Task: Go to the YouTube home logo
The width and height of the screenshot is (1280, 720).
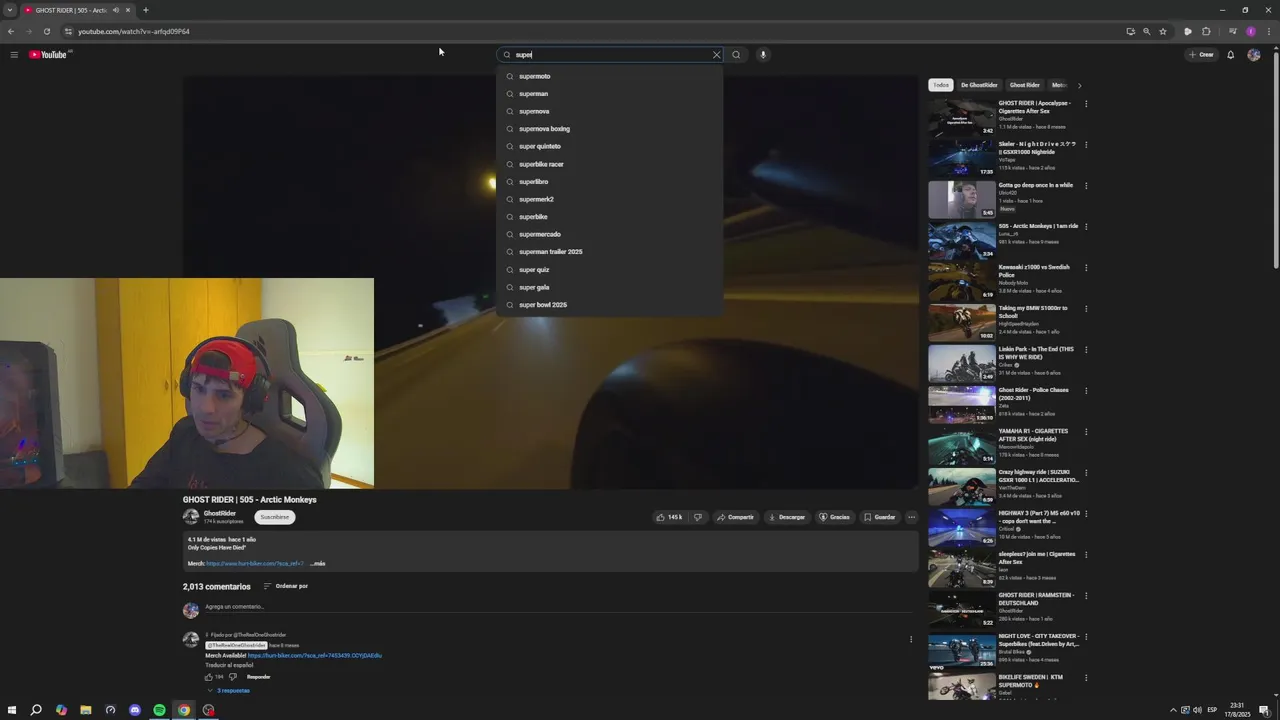Action: [x=49, y=55]
